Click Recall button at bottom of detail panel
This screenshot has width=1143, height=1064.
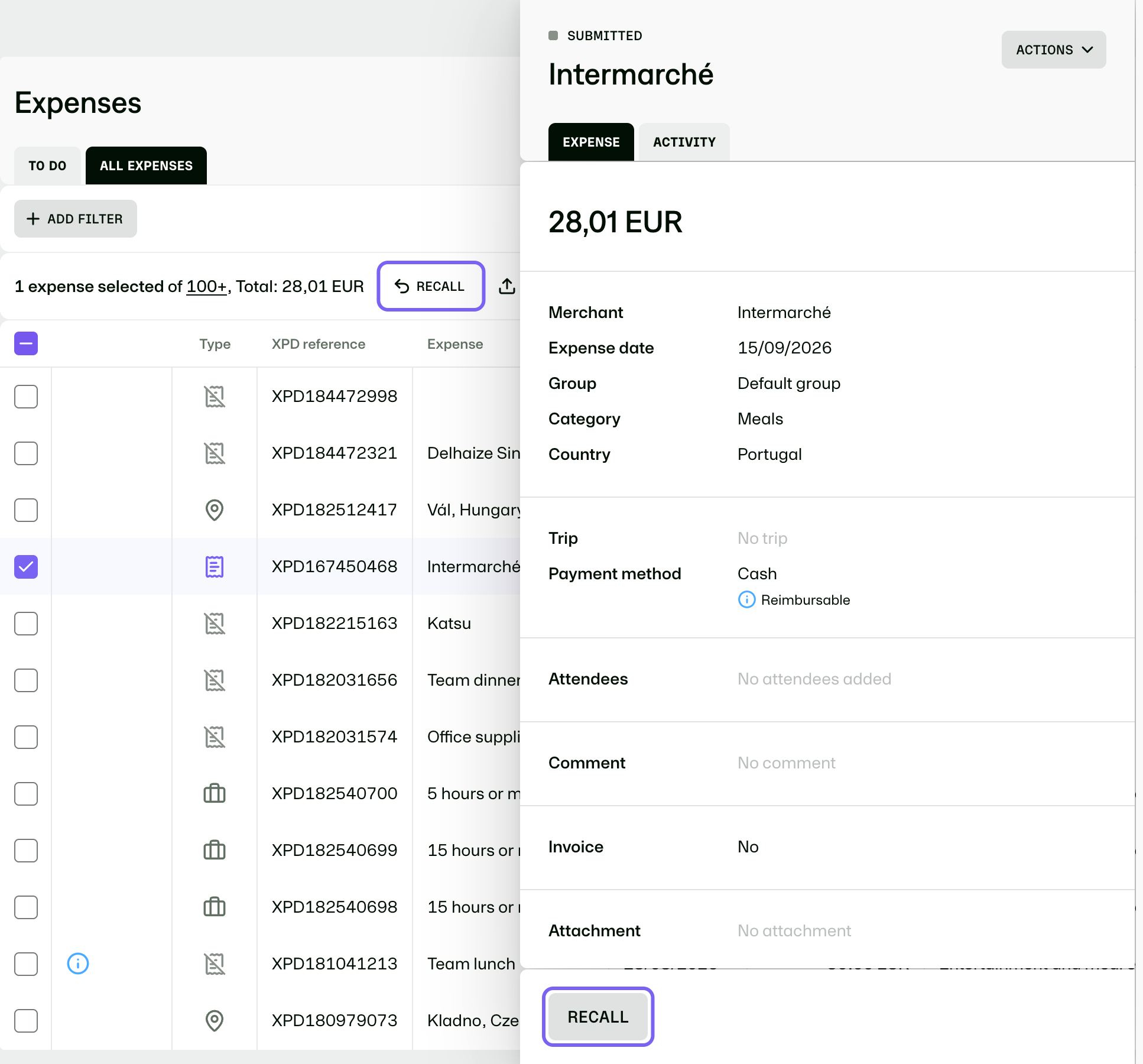[598, 1017]
